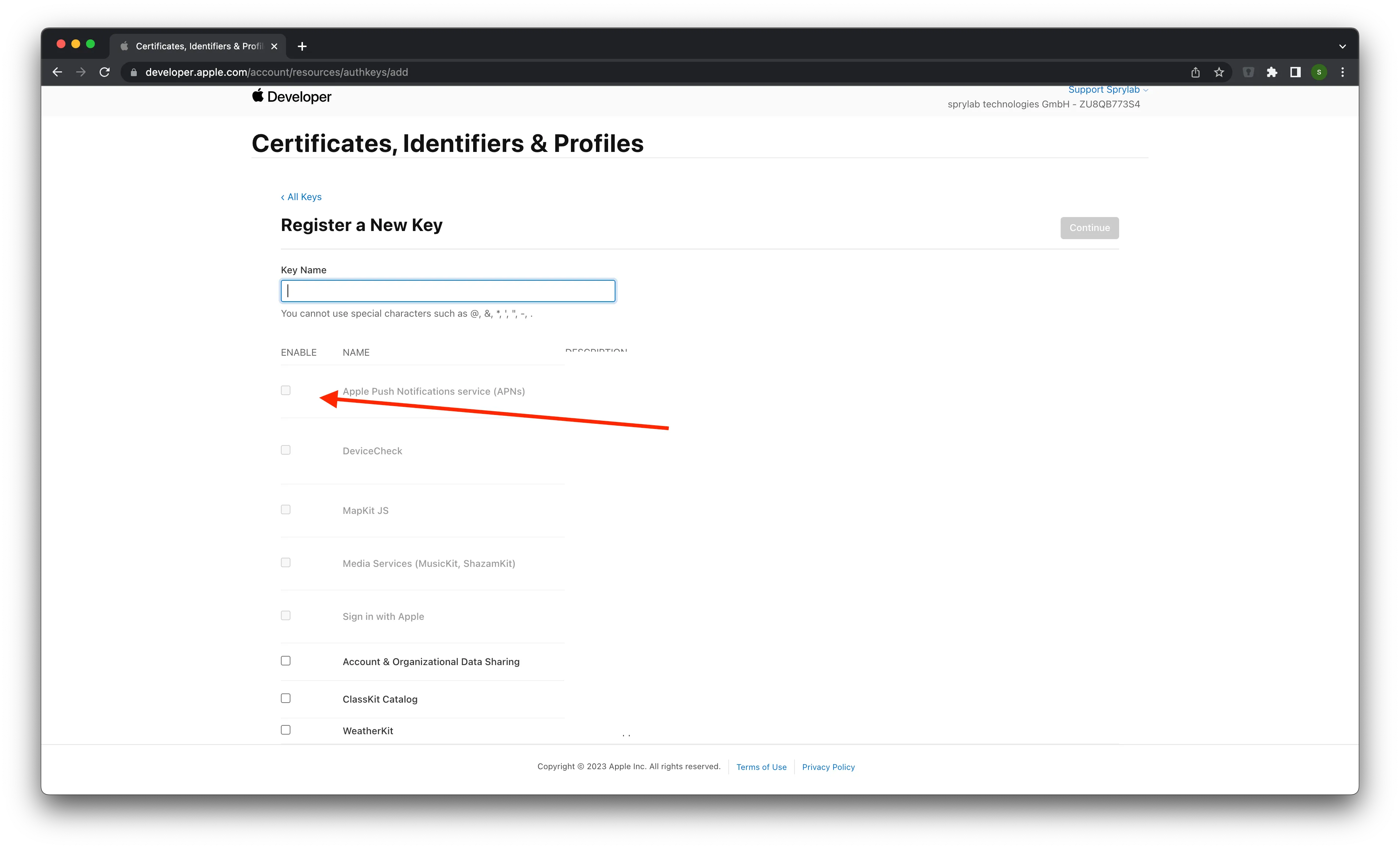
Task: Enable the MapKit JS checkbox
Action: point(286,509)
